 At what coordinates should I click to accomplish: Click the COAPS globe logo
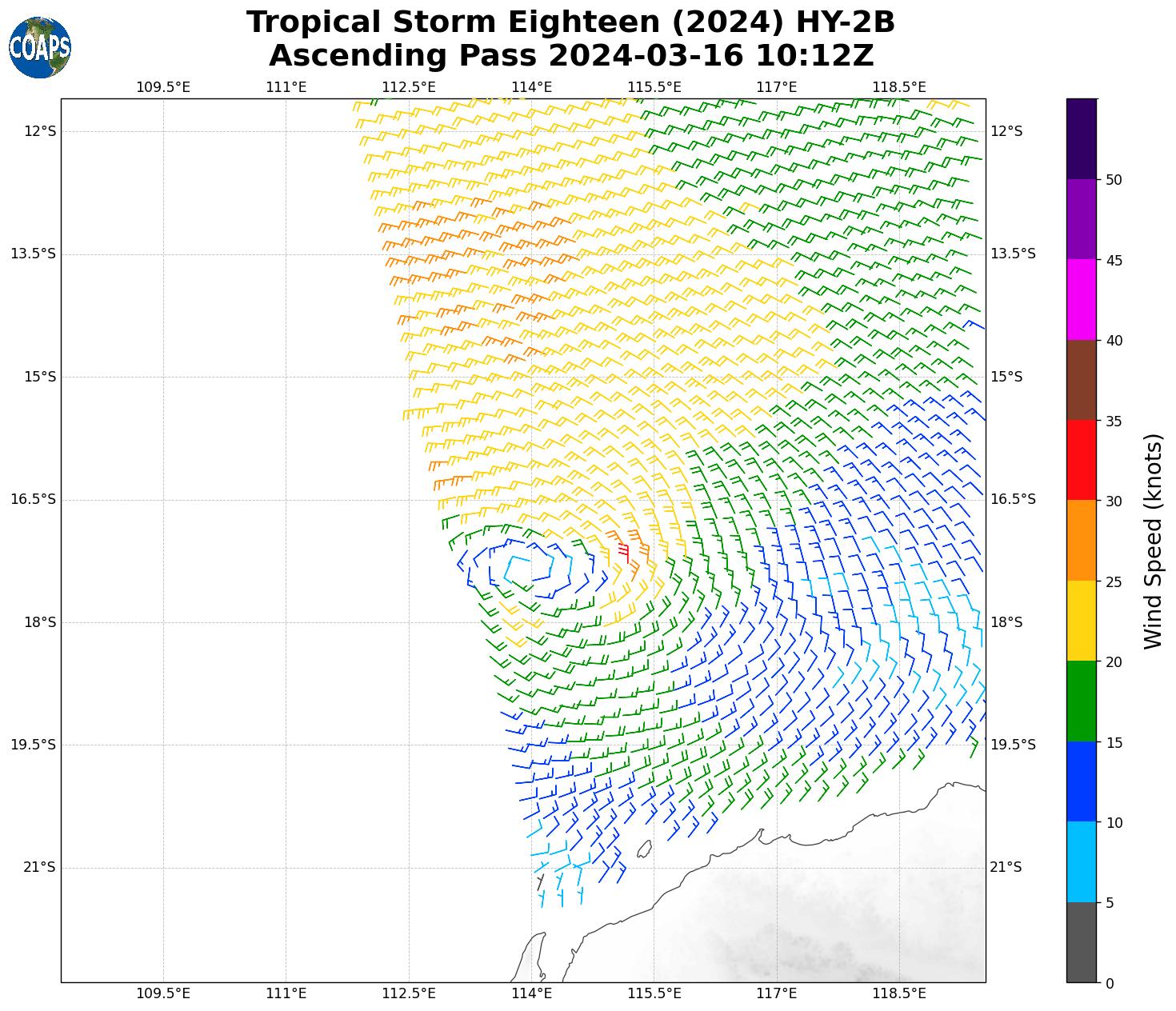click(x=40, y=48)
